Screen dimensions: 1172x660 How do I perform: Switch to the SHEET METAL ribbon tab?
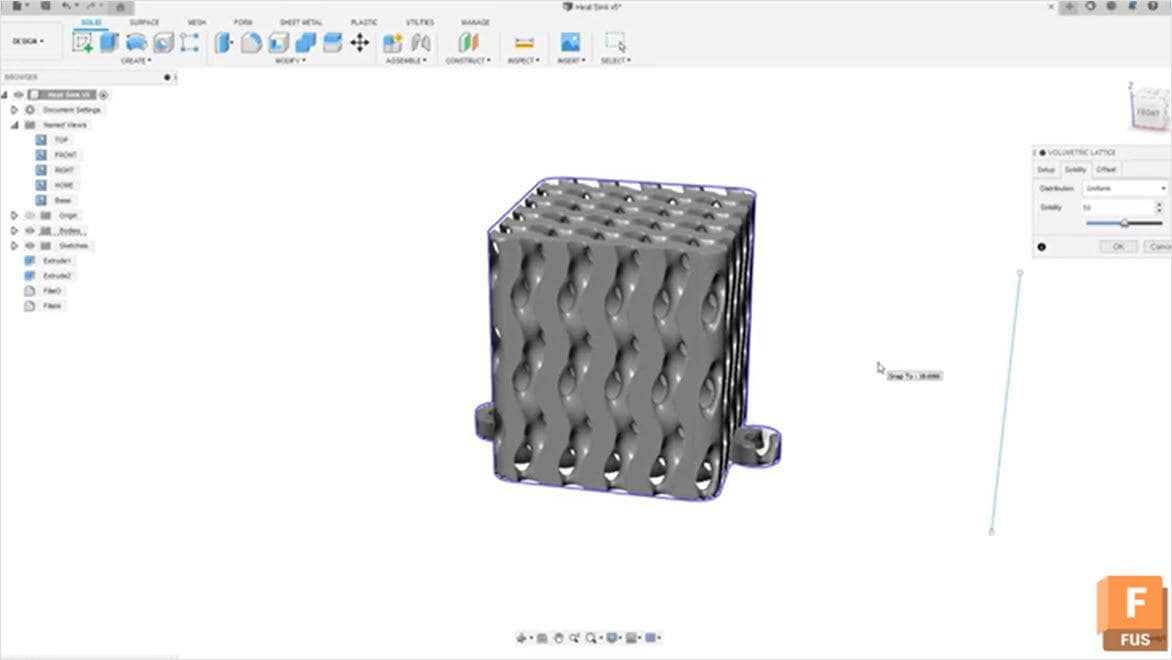click(x=300, y=21)
